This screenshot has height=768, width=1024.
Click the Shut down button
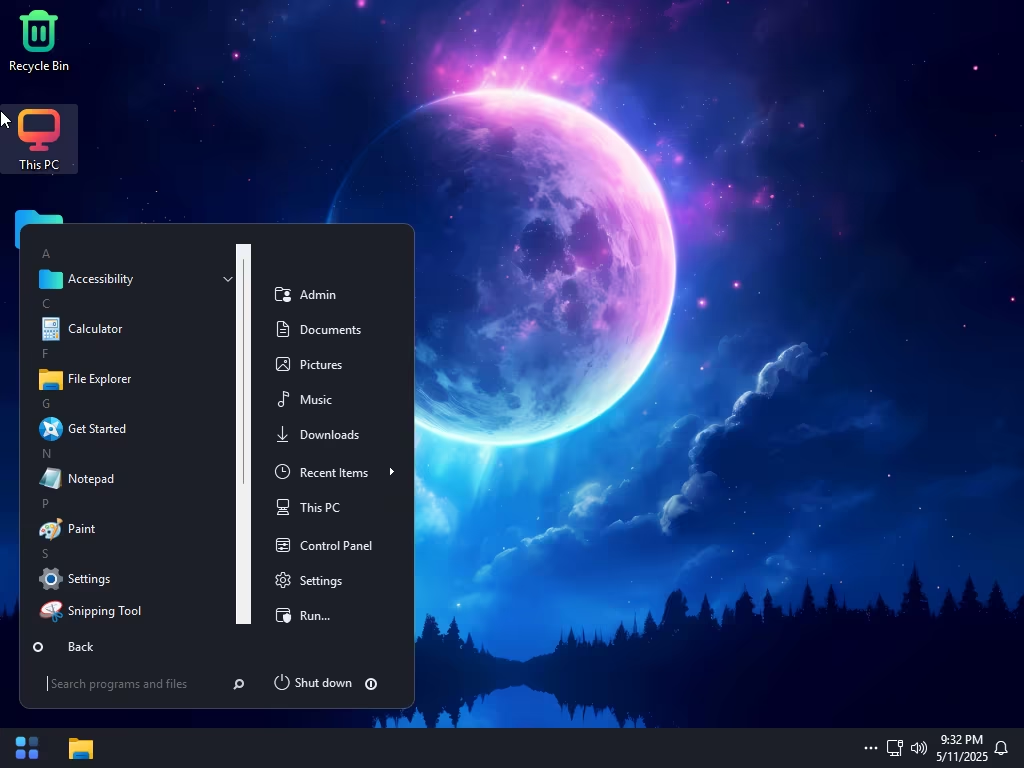click(x=313, y=683)
